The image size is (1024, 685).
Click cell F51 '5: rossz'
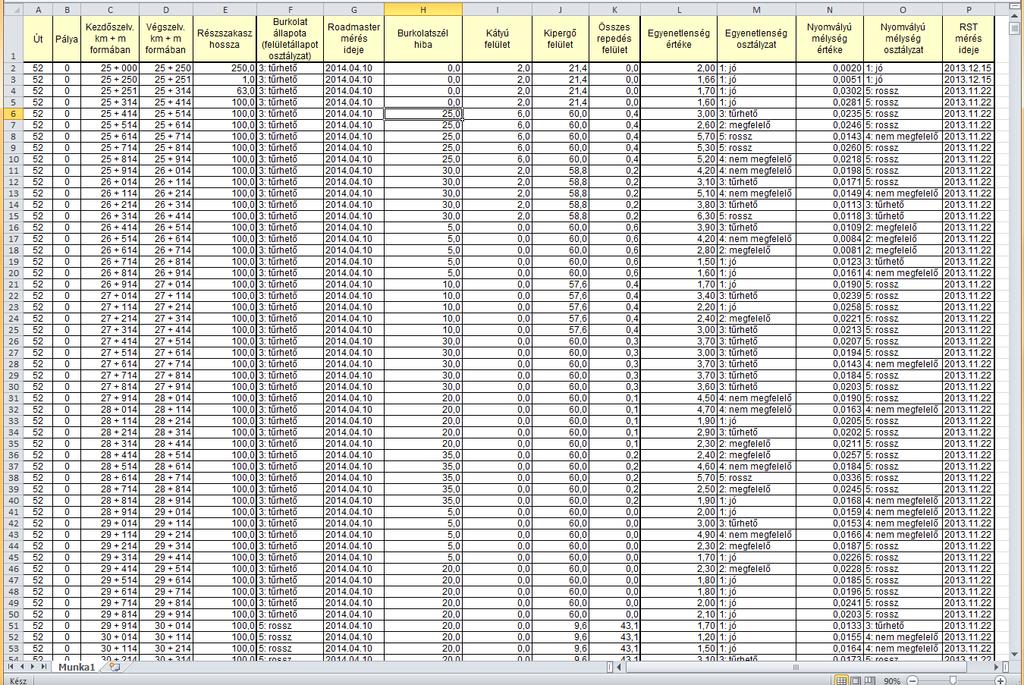(290, 626)
